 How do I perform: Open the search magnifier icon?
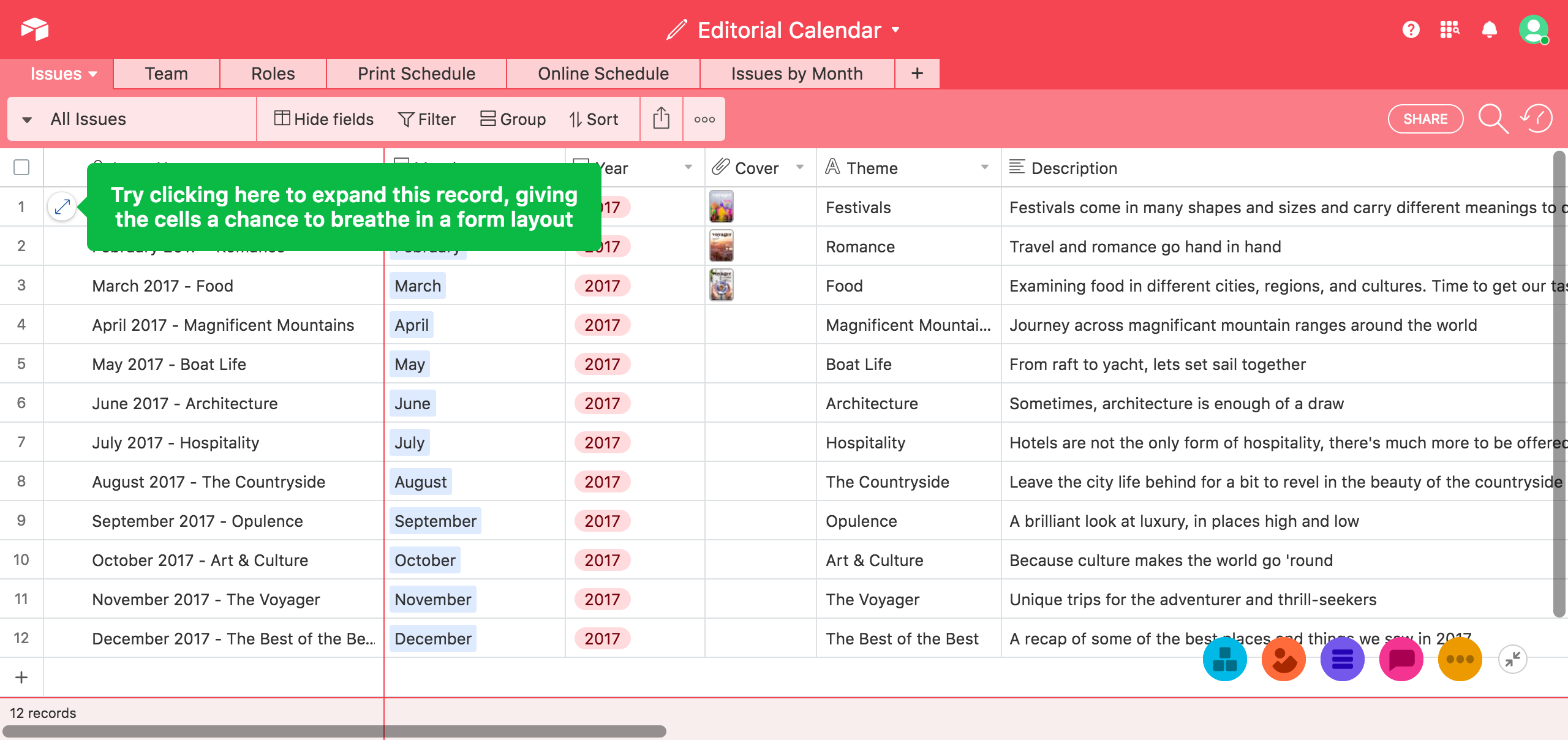(x=1493, y=118)
